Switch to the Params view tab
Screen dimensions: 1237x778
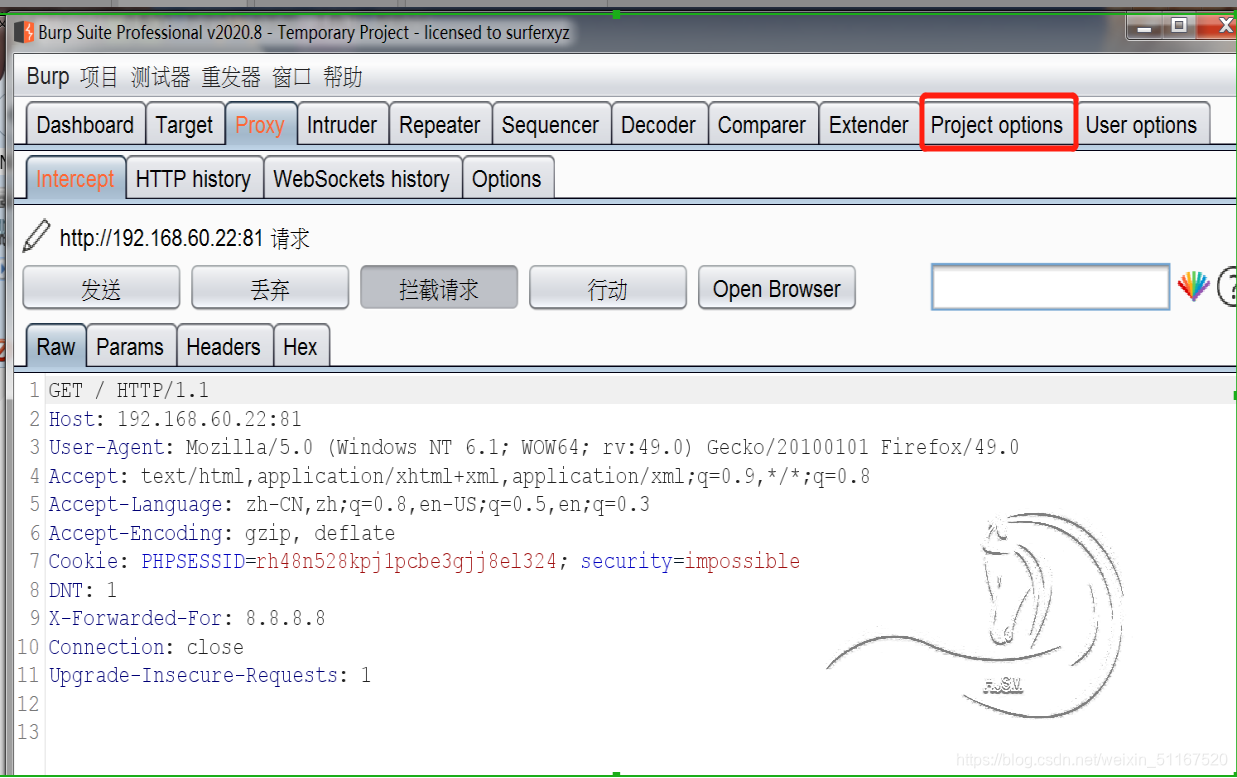[x=130, y=347]
